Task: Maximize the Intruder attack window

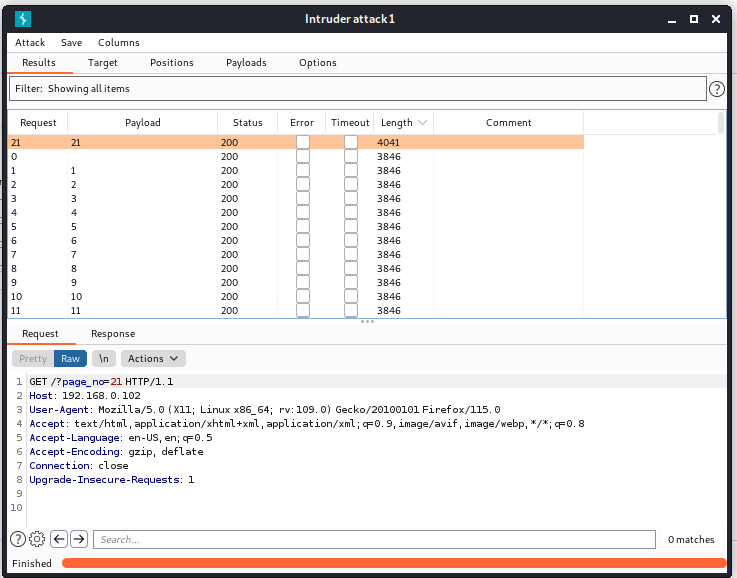Action: (x=694, y=19)
